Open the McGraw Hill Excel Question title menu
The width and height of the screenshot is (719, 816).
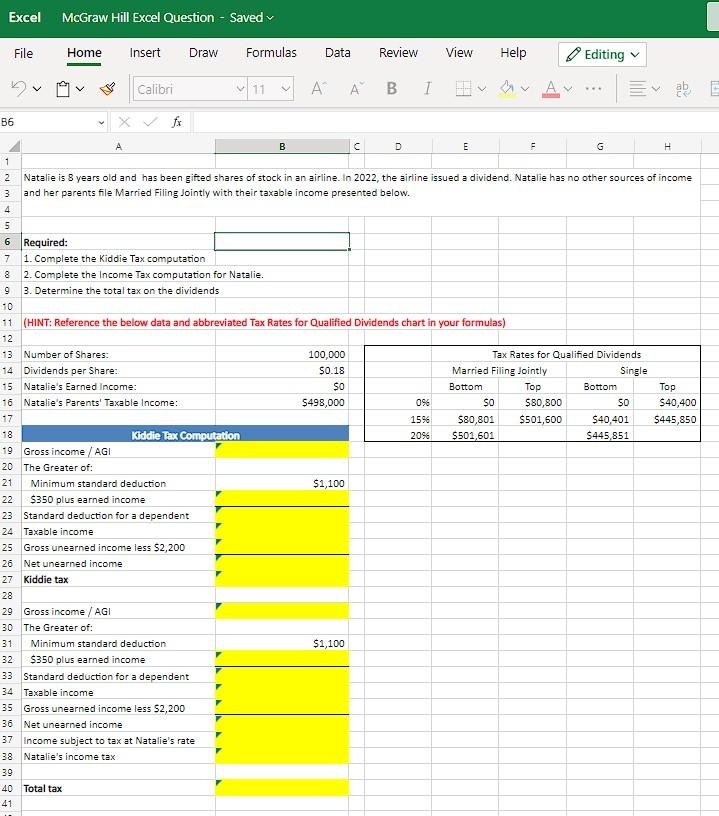168,18
